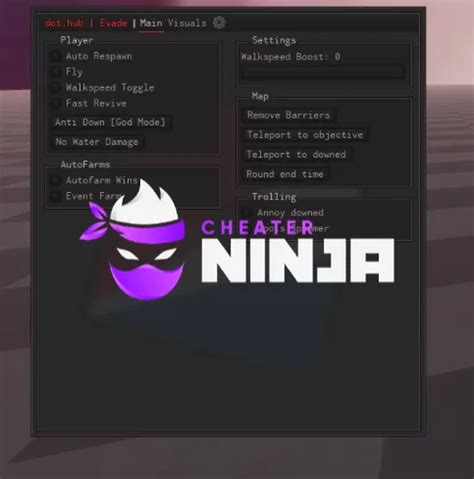This screenshot has width=474, height=479.
Task: Click the AutoFarms section heading
Action: tap(85, 165)
